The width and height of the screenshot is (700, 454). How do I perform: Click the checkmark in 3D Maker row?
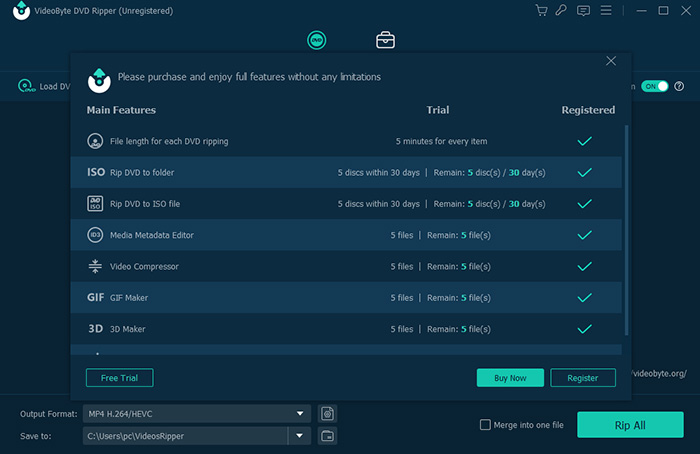click(x=584, y=329)
